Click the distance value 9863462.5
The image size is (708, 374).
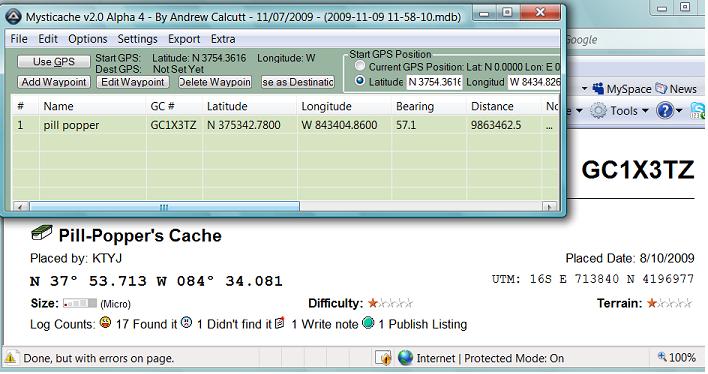pyautogui.click(x=496, y=125)
